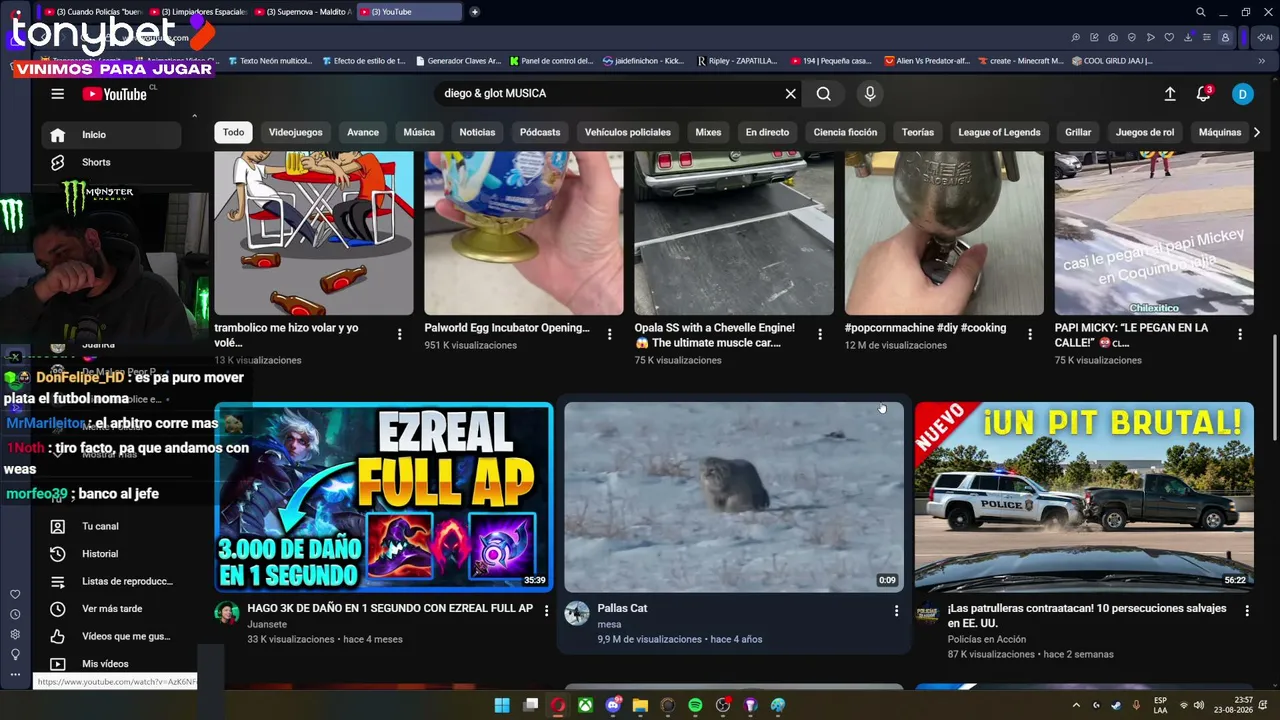This screenshot has height=720, width=1280.
Task: Select the Noticias filter chip
Action: [x=477, y=132]
